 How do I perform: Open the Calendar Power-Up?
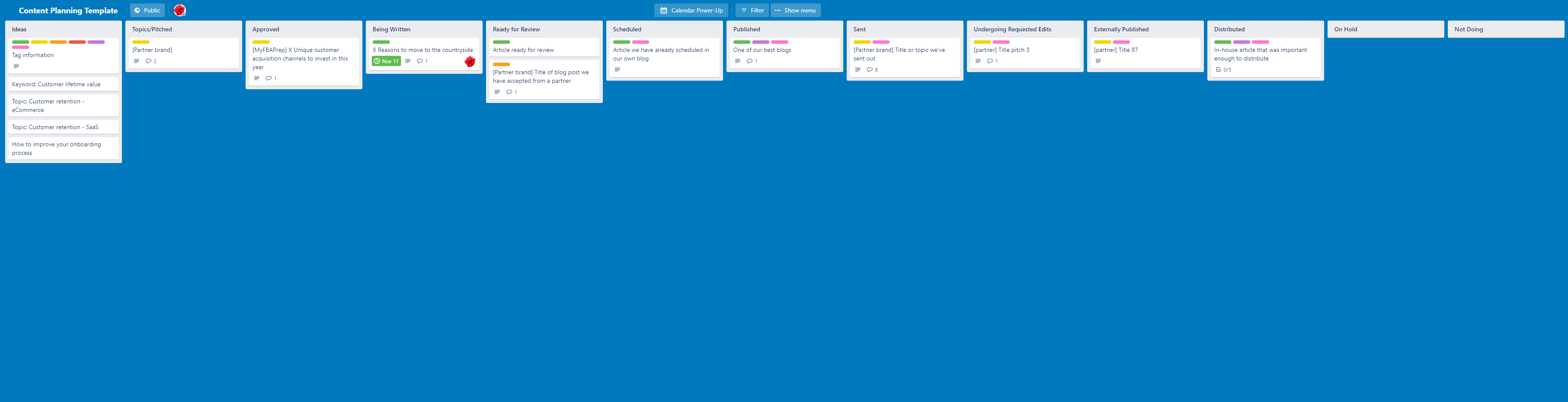(691, 10)
